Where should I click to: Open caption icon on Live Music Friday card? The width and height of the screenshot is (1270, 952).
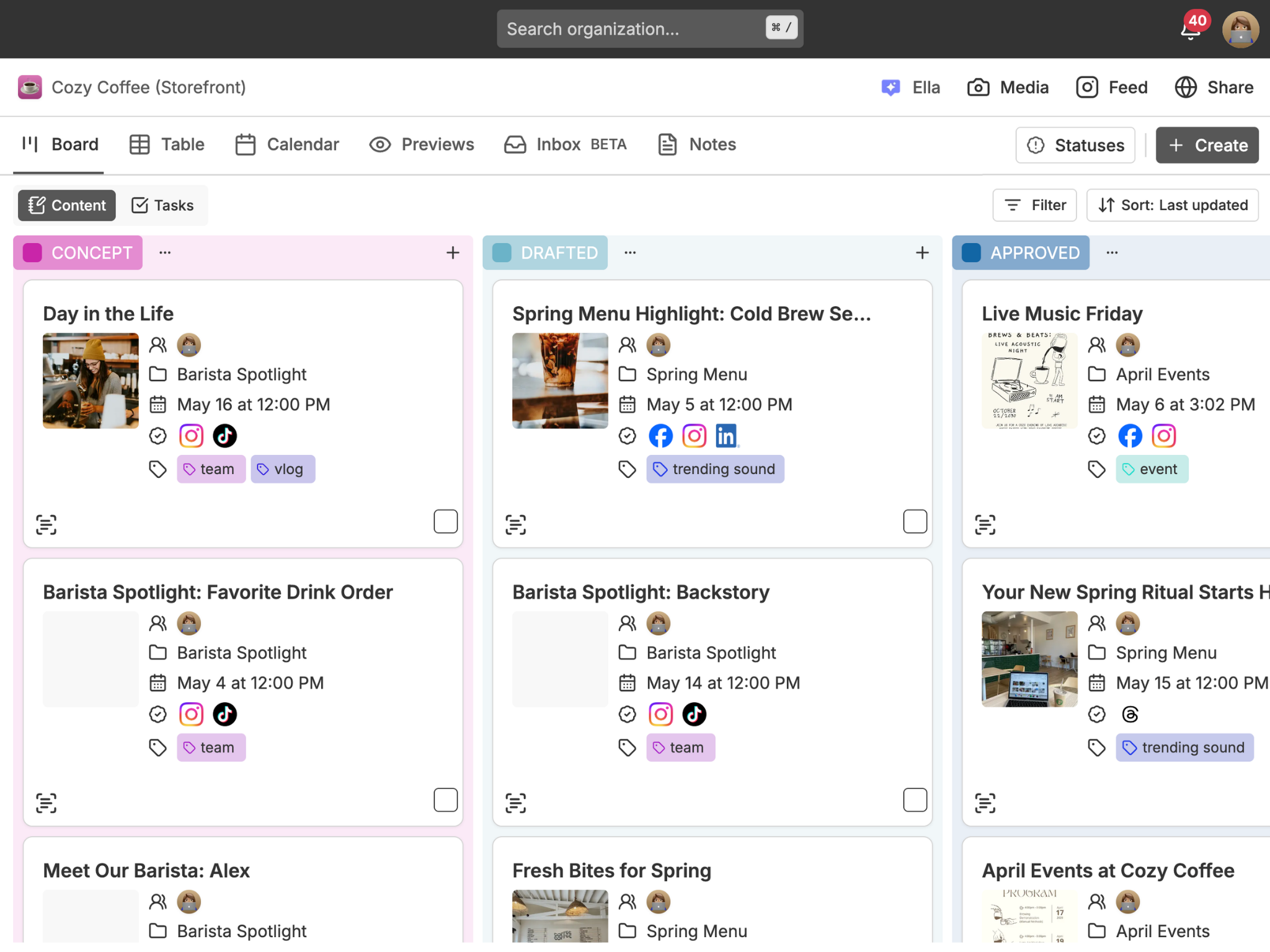[x=985, y=524]
